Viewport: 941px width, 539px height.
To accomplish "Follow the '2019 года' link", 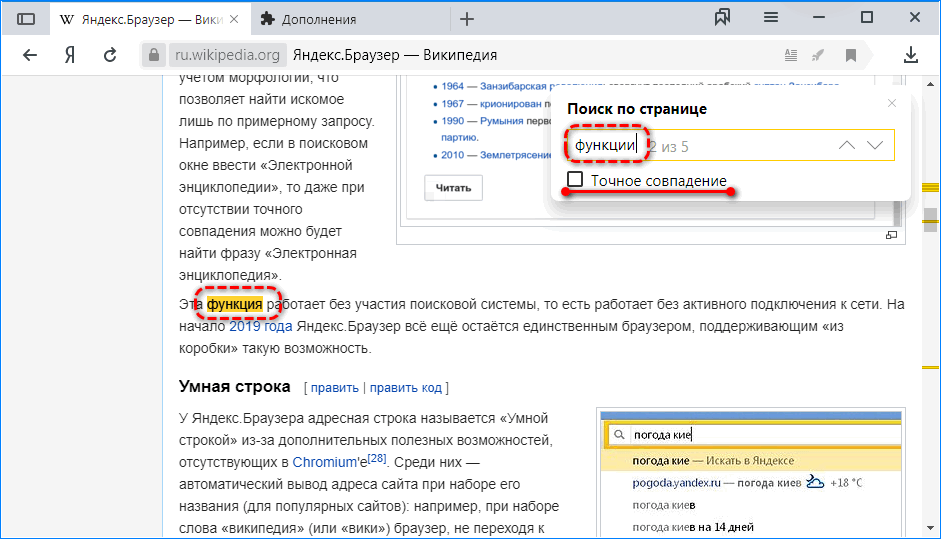I will coord(260,326).
